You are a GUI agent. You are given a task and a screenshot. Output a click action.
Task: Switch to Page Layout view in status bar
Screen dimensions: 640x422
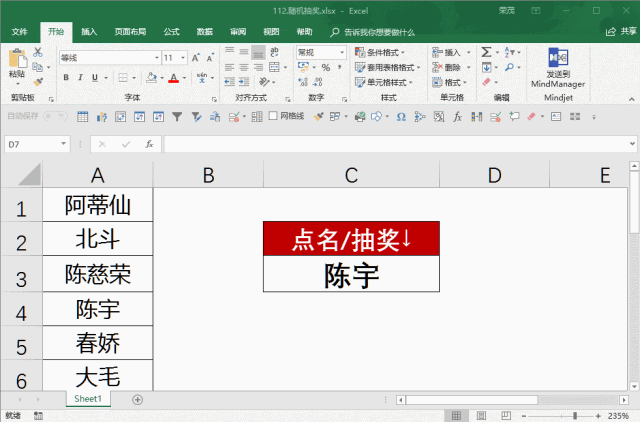[x=481, y=416]
